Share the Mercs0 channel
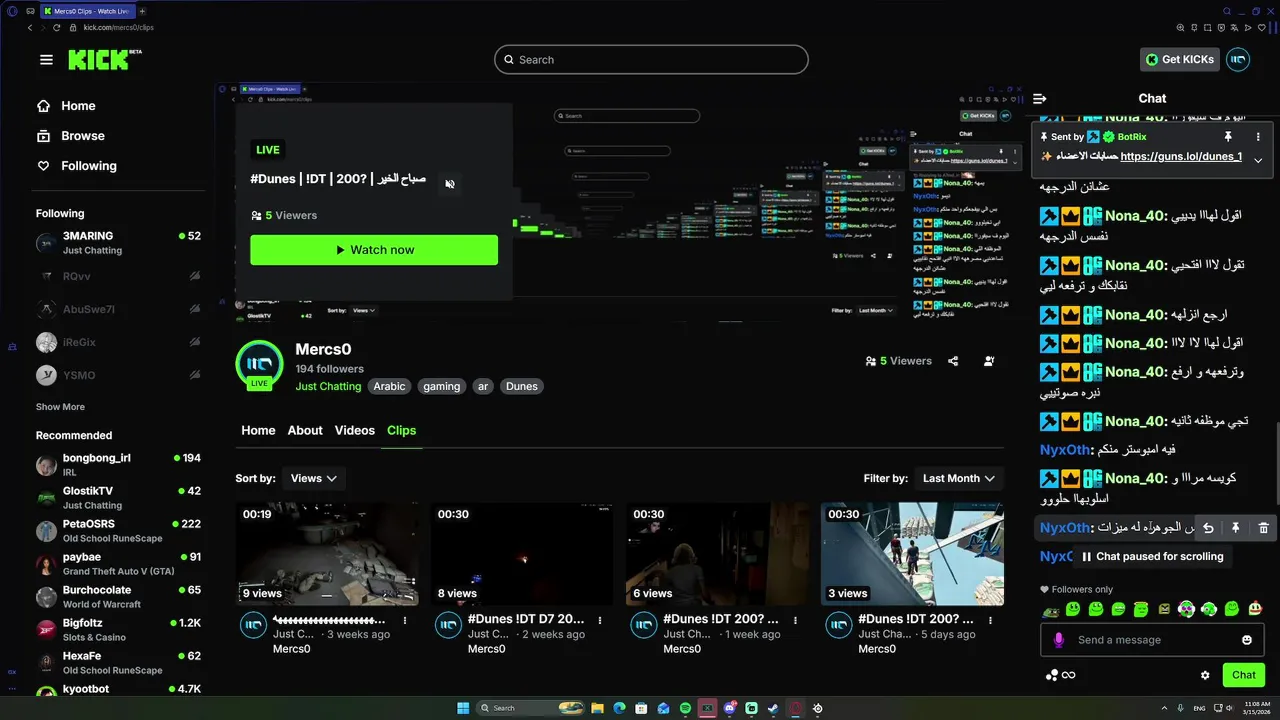Image resolution: width=1280 pixels, height=720 pixels. tap(953, 361)
